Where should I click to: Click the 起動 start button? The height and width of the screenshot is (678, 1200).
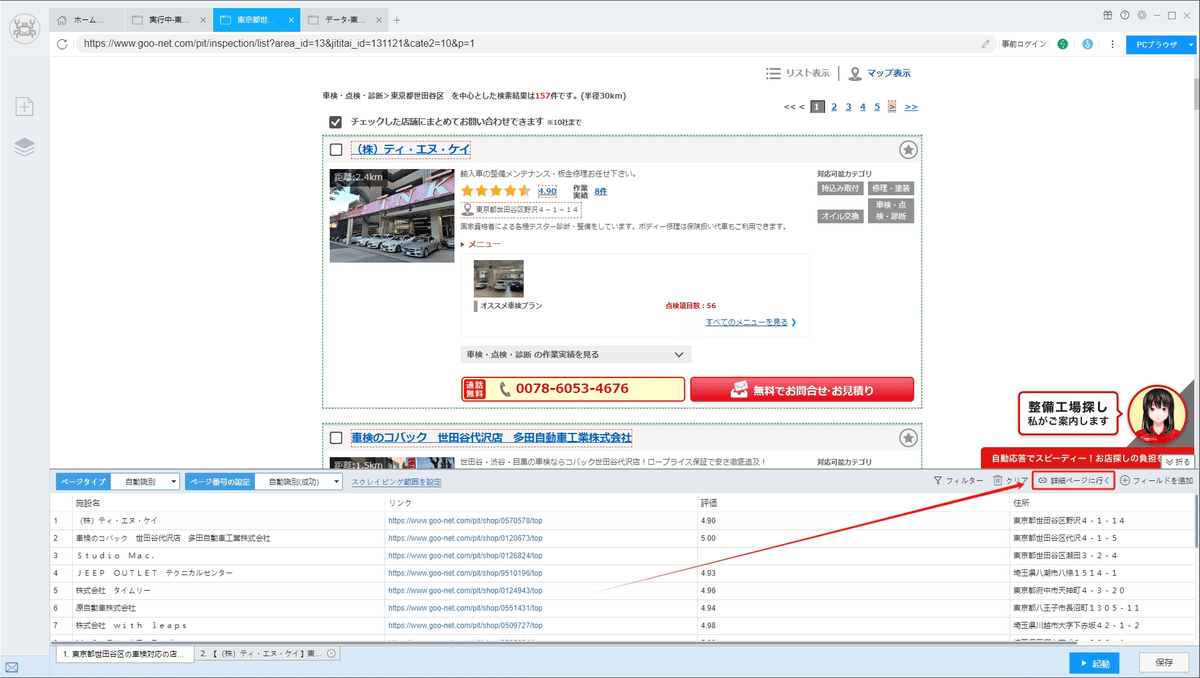[x=1094, y=663]
